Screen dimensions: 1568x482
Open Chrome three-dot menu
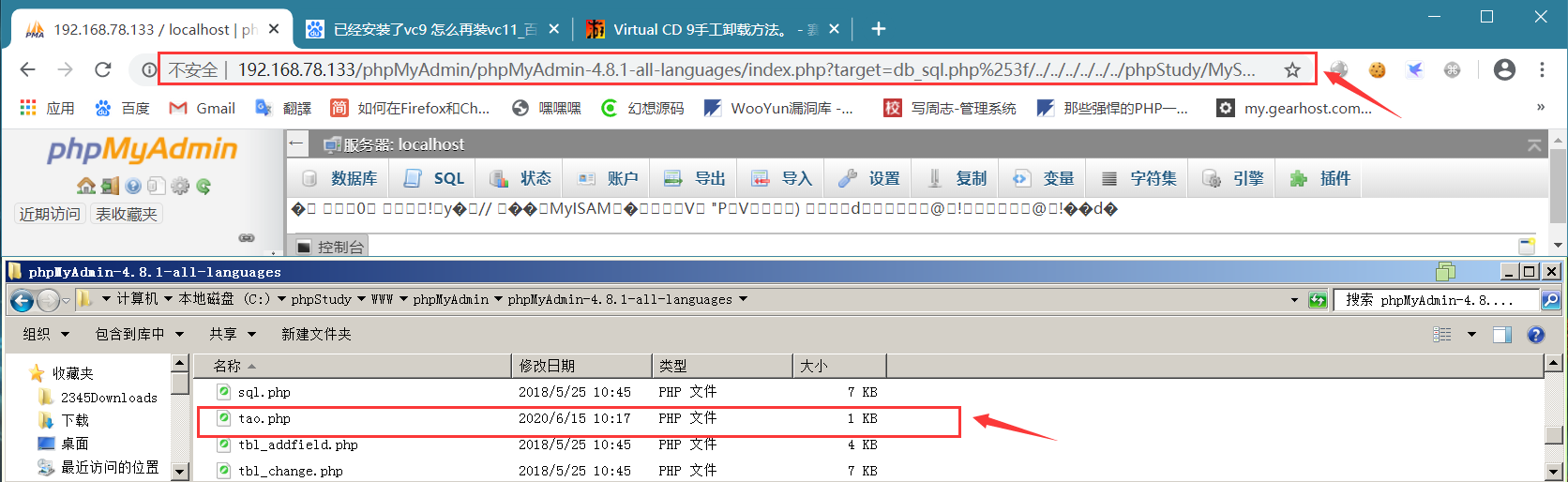[1542, 69]
